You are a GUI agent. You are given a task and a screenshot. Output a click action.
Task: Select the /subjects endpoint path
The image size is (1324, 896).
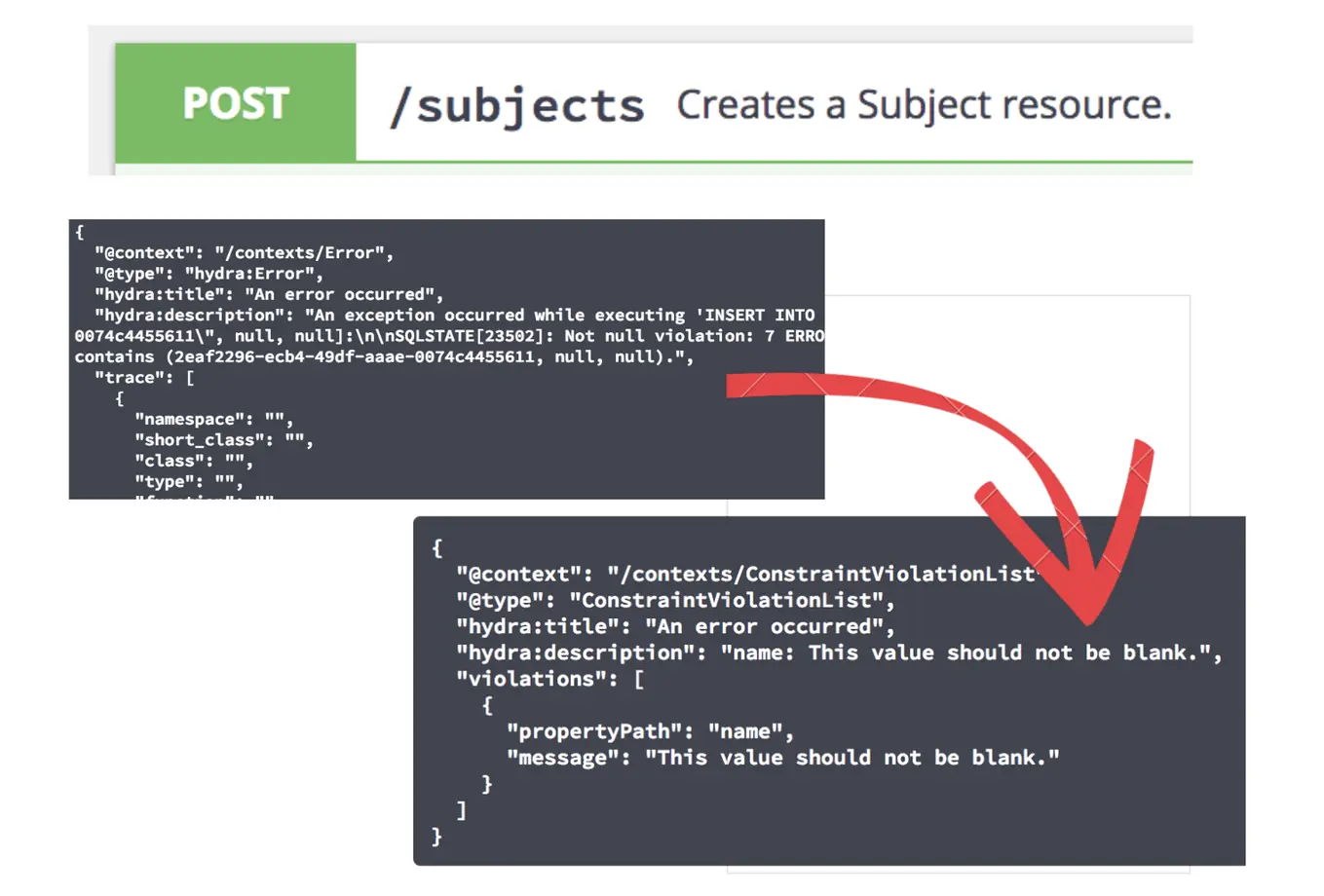(x=519, y=104)
